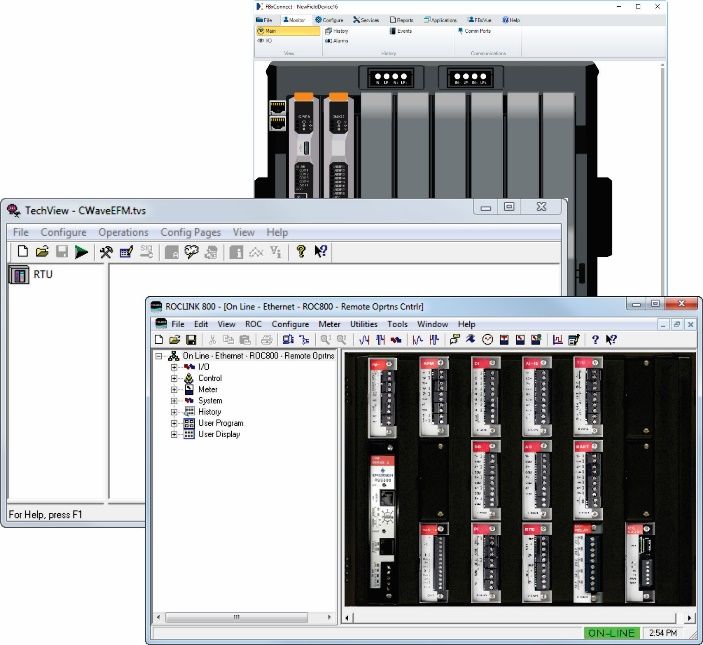Expand the Meter tree node in ROCLINK
This screenshot has height=645, width=703.
[174, 390]
